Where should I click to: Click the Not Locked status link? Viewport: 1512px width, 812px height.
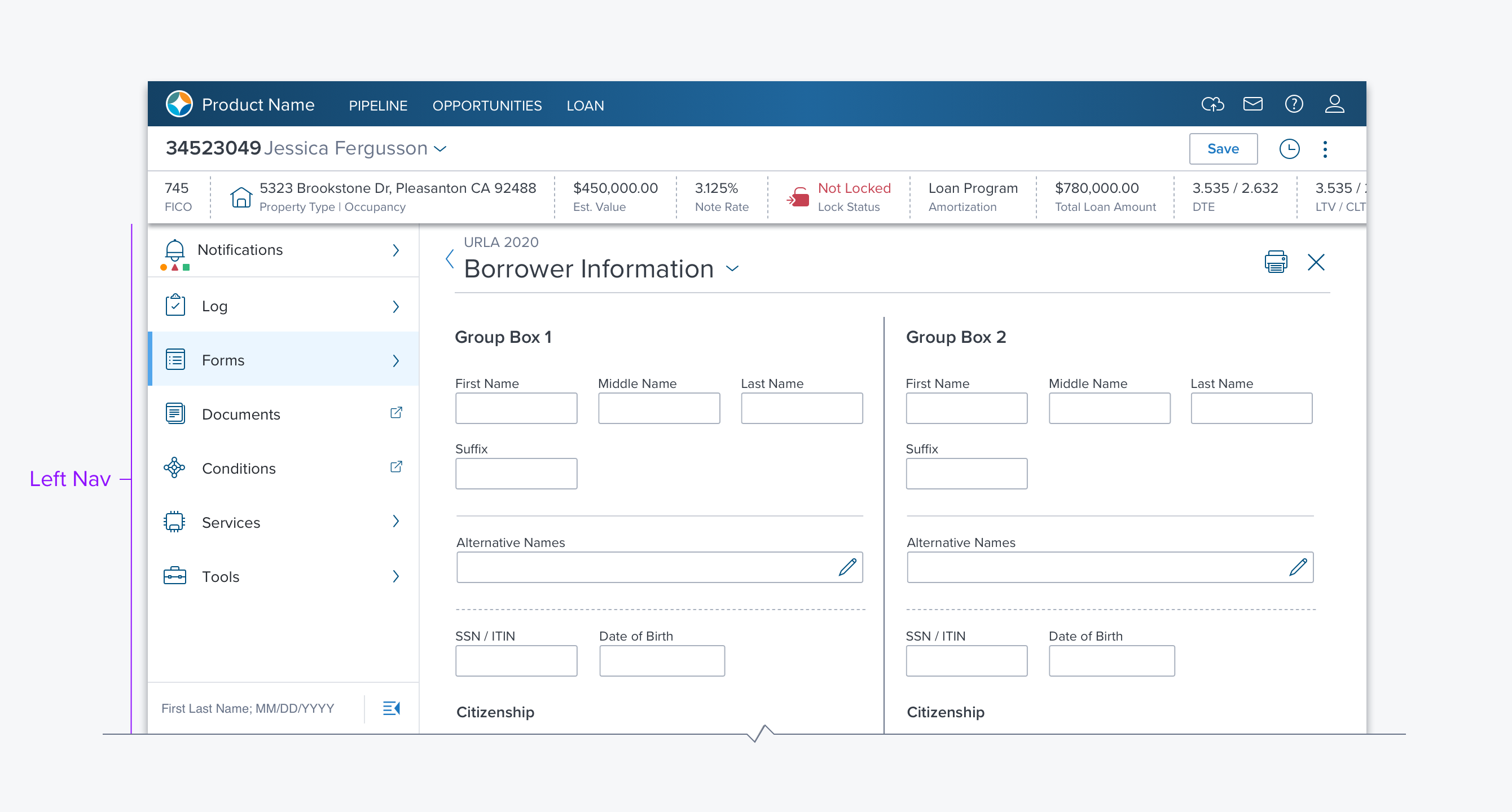854,188
